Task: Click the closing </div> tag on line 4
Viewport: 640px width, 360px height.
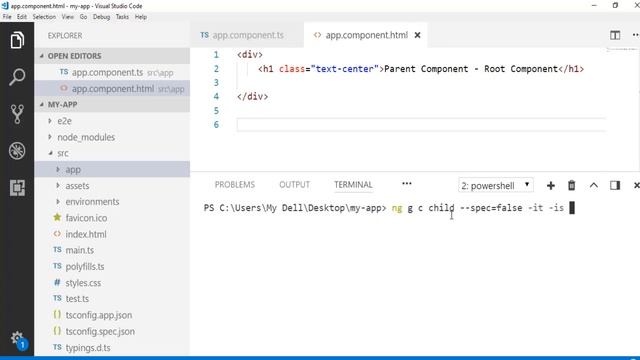Action: pyautogui.click(x=252, y=97)
